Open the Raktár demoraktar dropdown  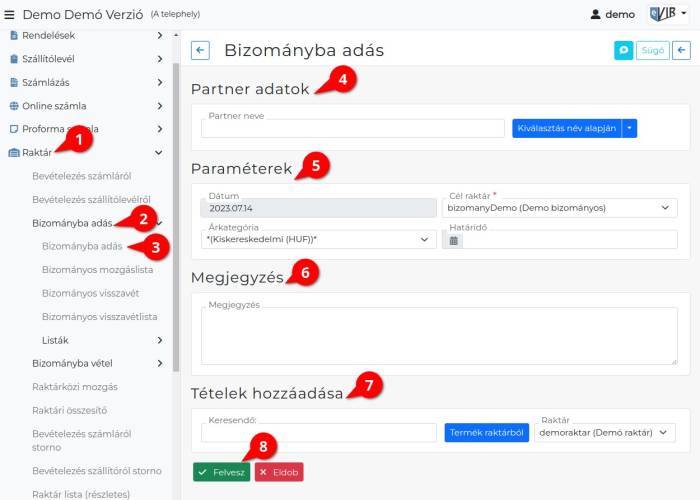pyautogui.click(x=606, y=433)
